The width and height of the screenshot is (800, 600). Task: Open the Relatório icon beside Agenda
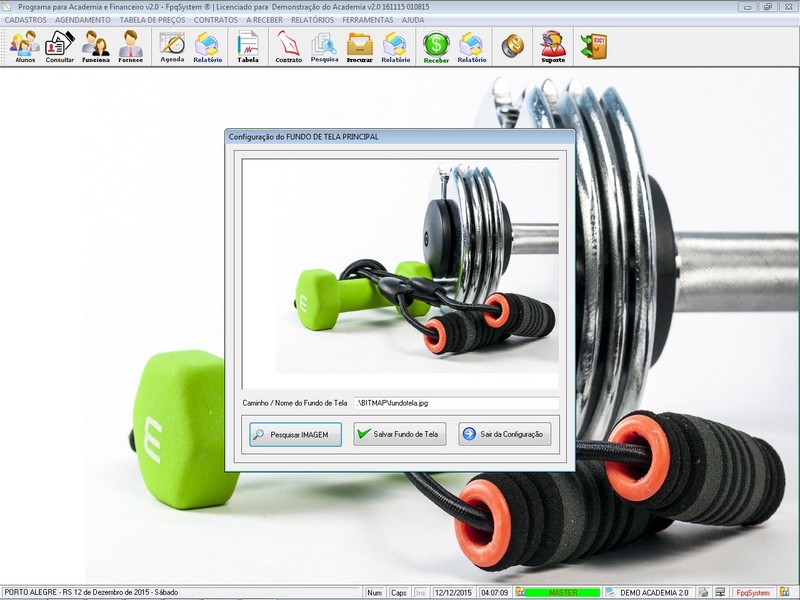click(x=208, y=47)
